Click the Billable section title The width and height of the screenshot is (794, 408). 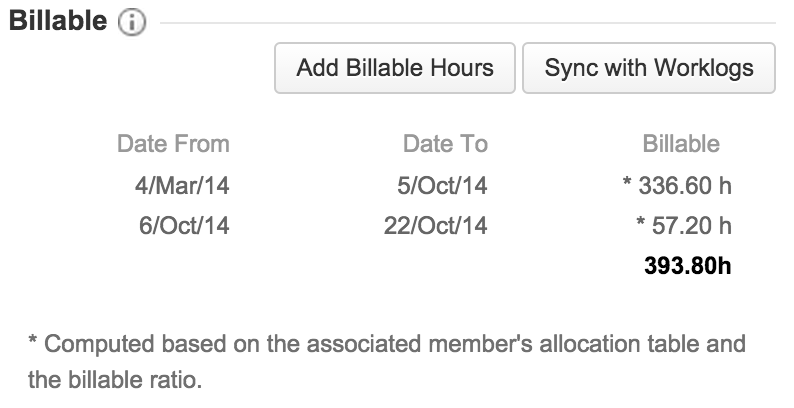58,22
